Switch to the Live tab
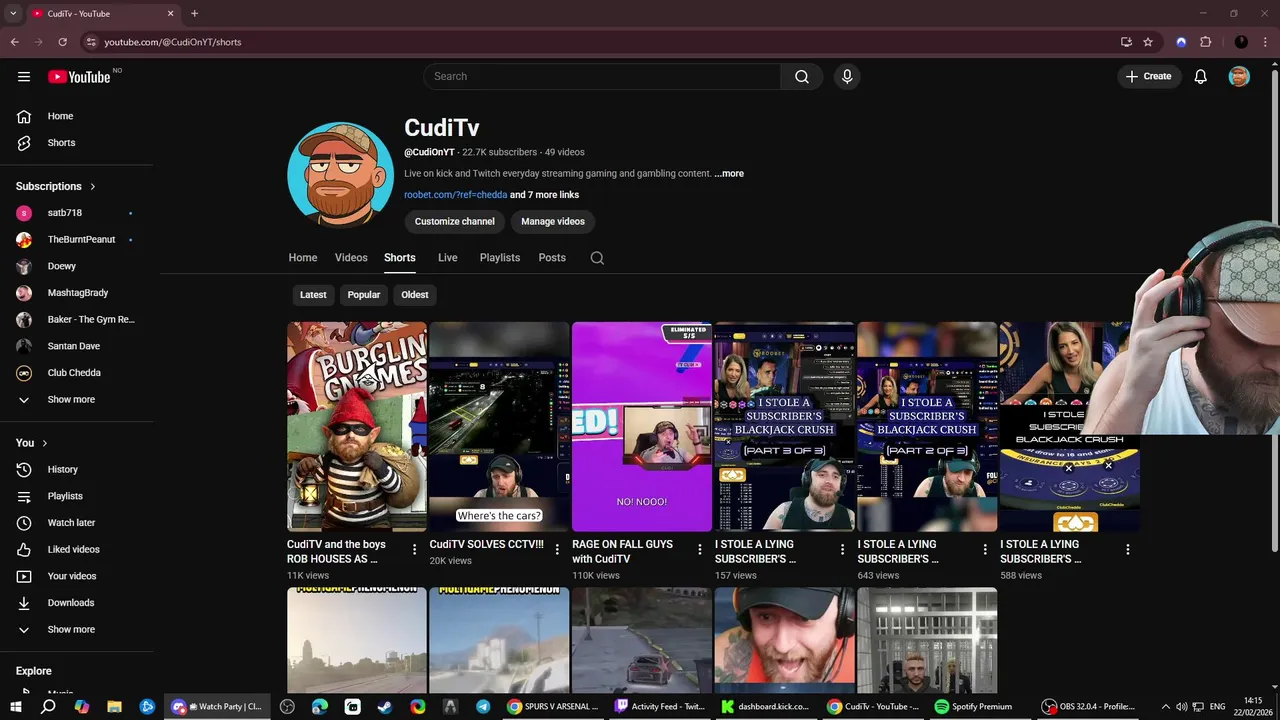This screenshot has height=720, width=1280. tap(447, 258)
